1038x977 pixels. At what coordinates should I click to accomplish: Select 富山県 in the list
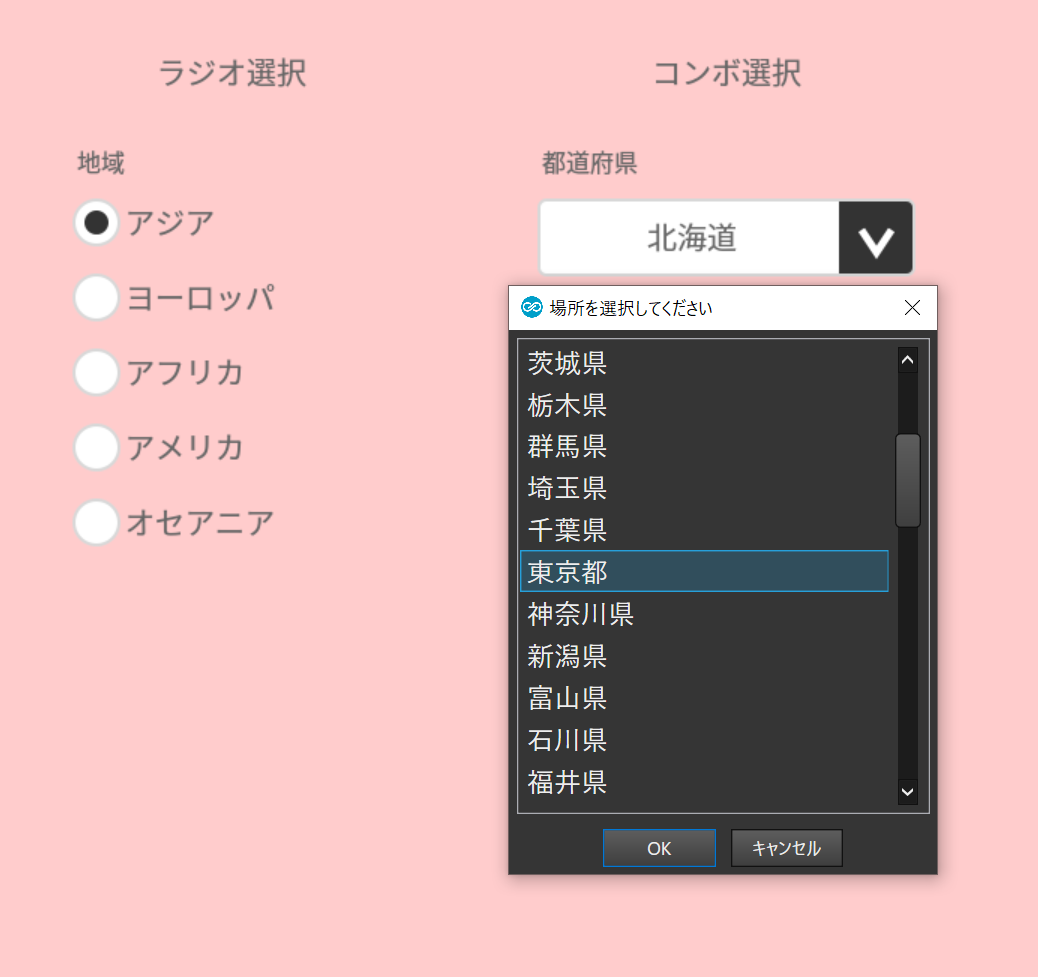[x=704, y=698]
